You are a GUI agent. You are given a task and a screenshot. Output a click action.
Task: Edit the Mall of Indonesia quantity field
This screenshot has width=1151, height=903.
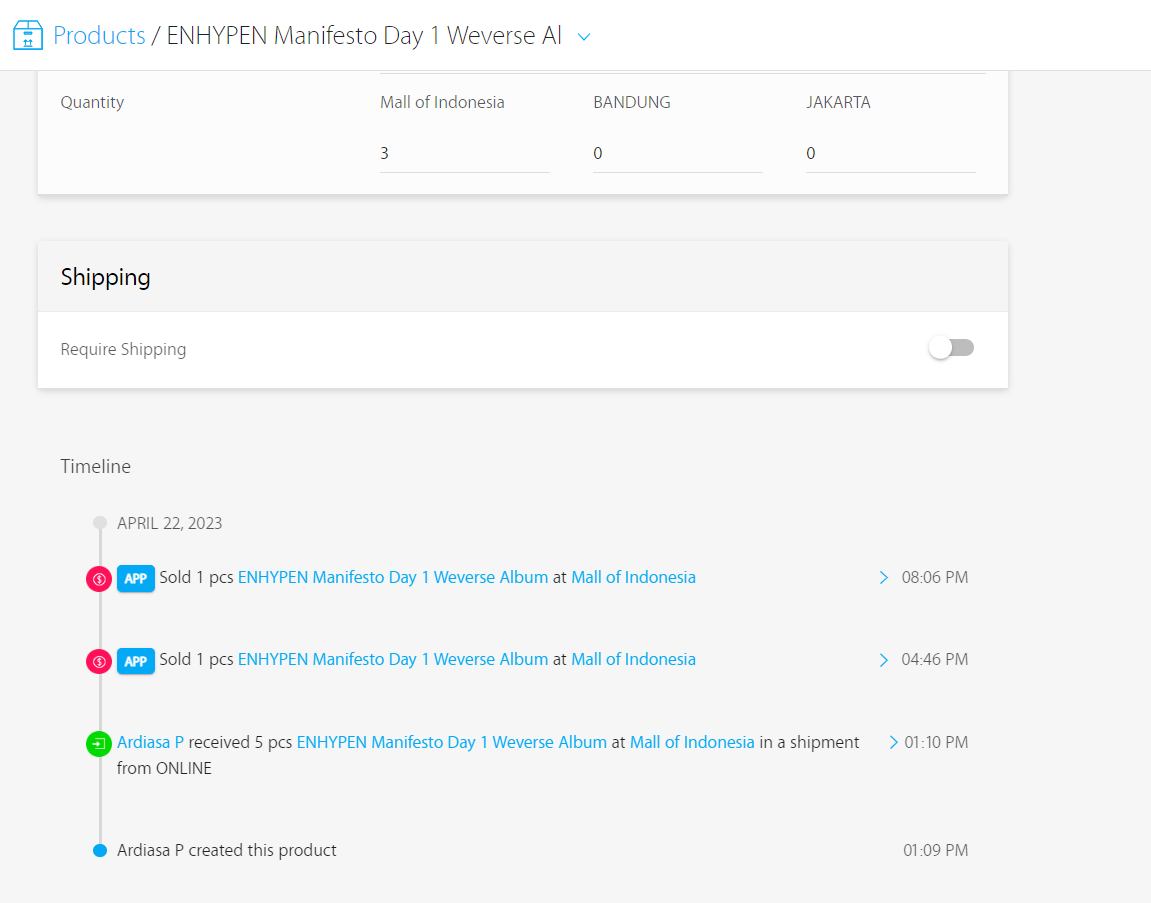(x=464, y=154)
